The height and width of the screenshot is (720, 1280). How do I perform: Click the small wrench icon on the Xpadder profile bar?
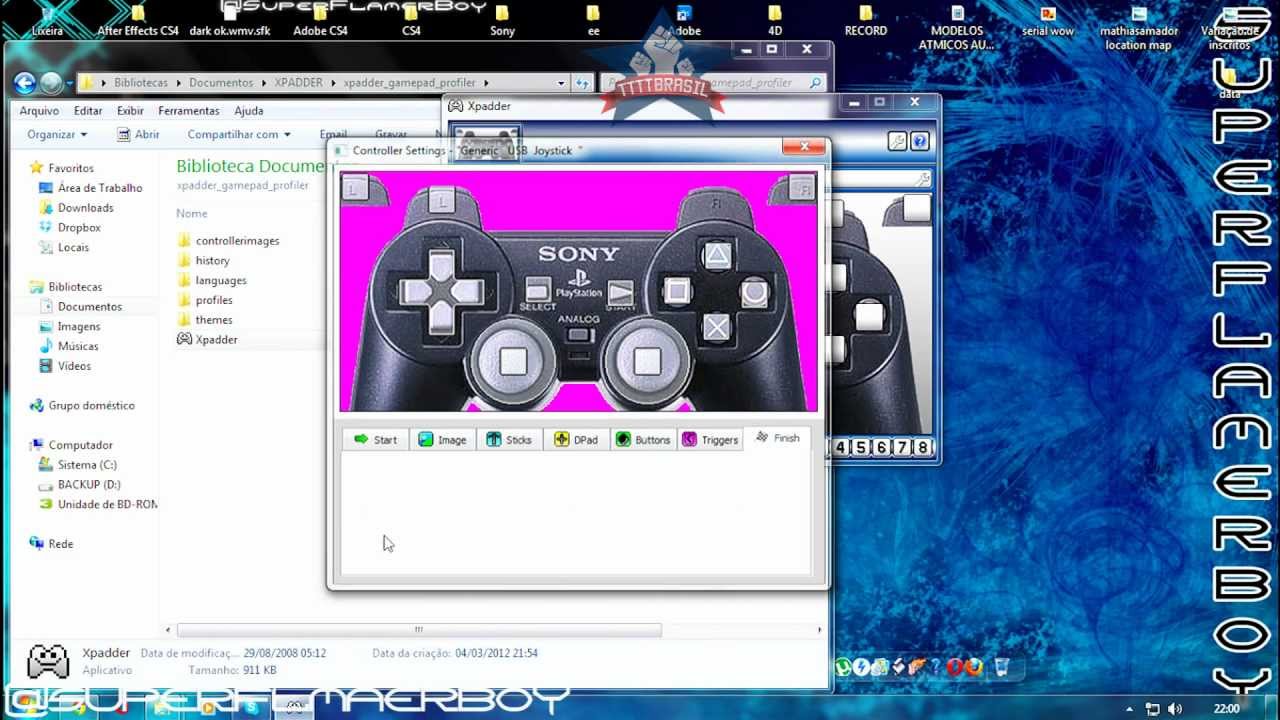pyautogui.click(x=922, y=179)
